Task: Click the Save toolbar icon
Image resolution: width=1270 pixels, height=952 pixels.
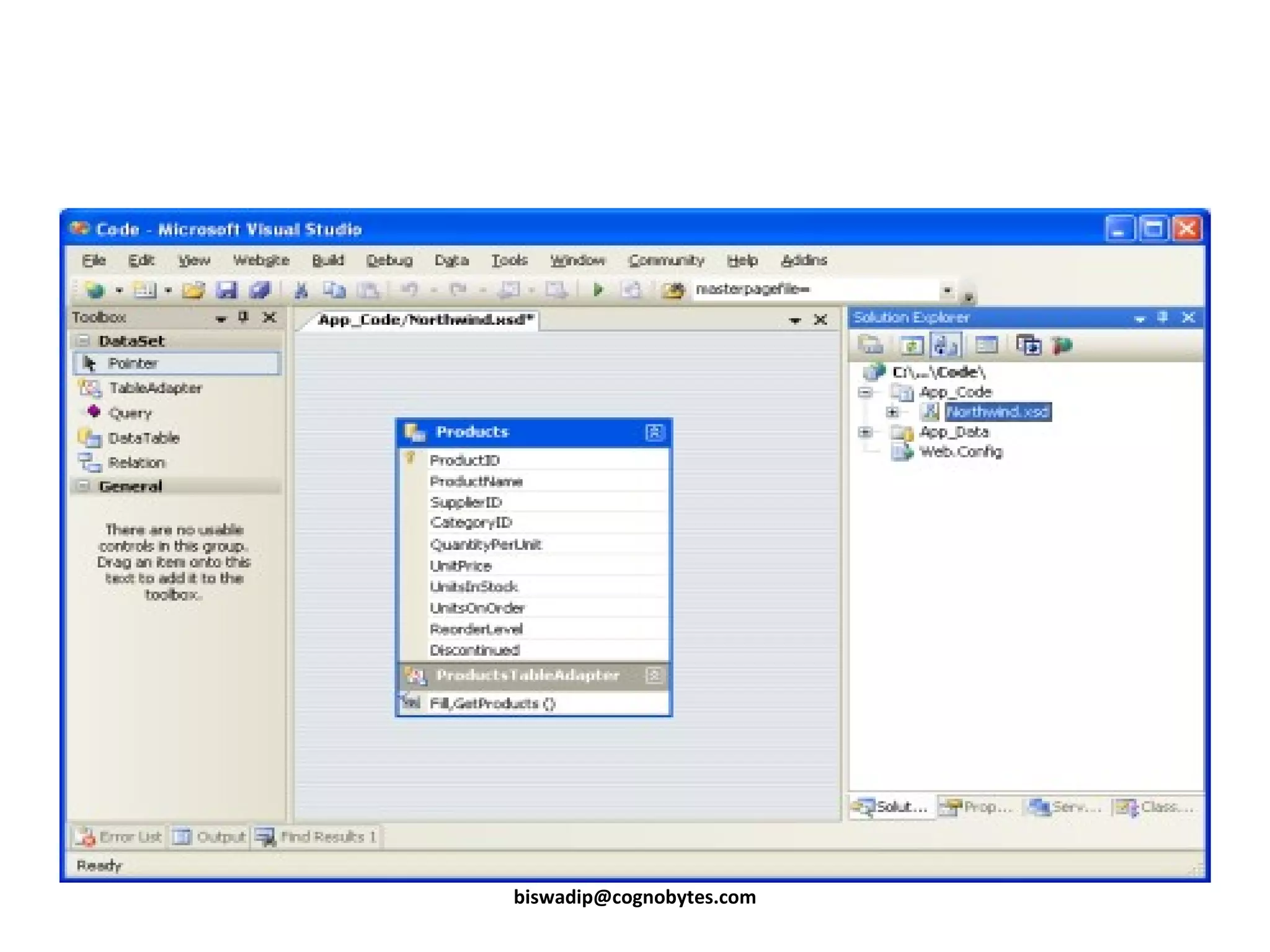Action: pos(226,290)
